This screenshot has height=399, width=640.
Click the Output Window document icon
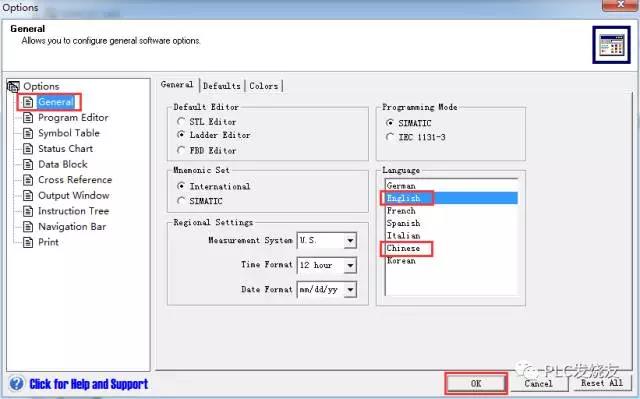(28, 195)
